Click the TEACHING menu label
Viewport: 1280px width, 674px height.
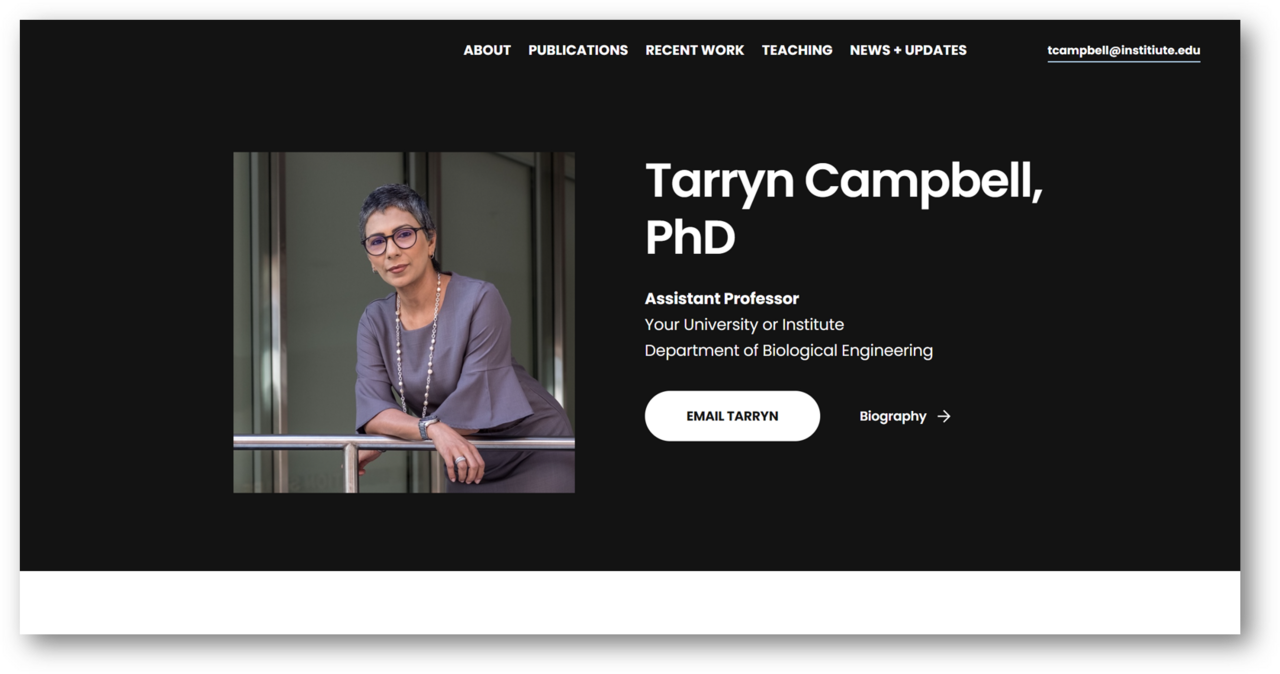[797, 50]
